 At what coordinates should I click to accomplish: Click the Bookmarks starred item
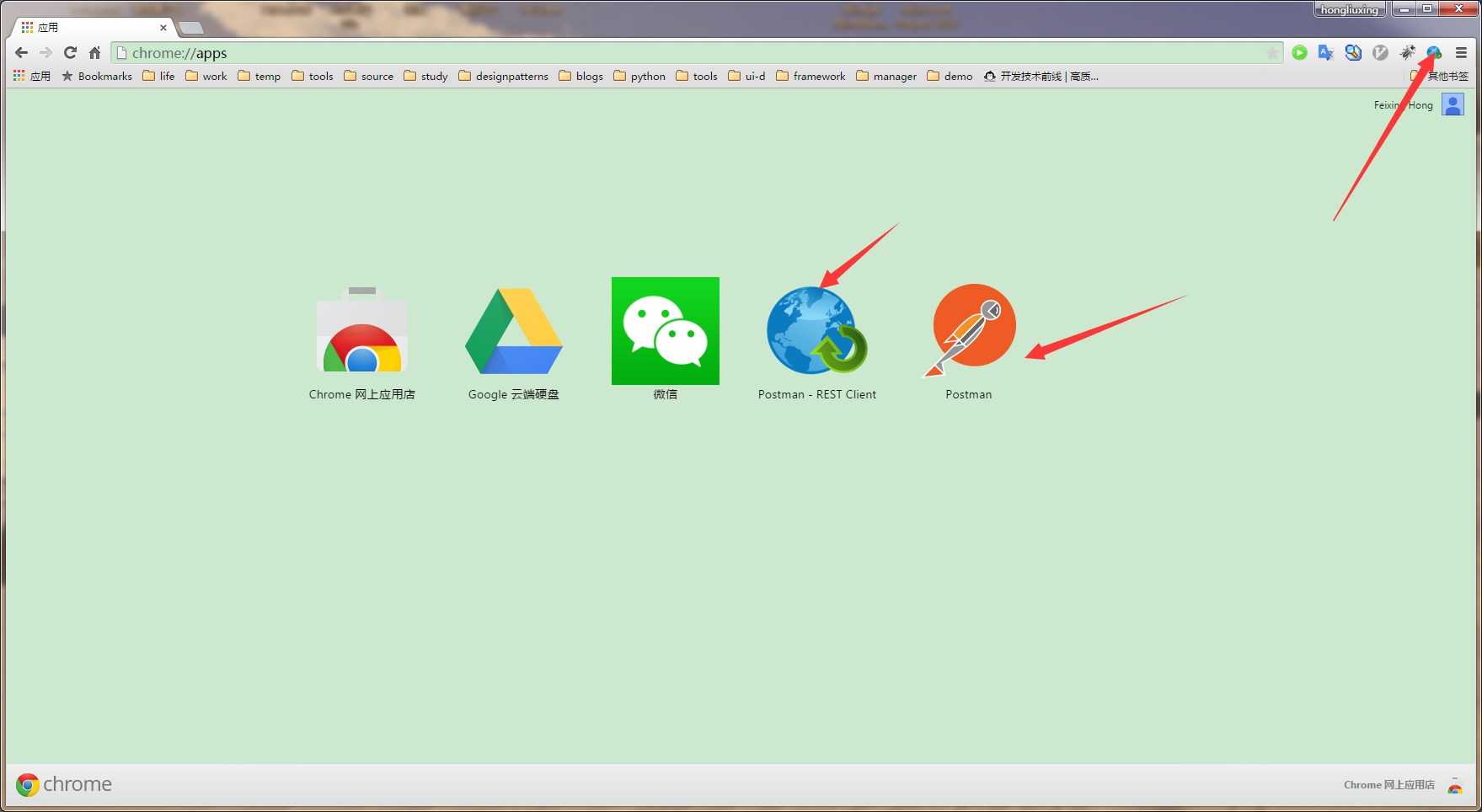97,76
